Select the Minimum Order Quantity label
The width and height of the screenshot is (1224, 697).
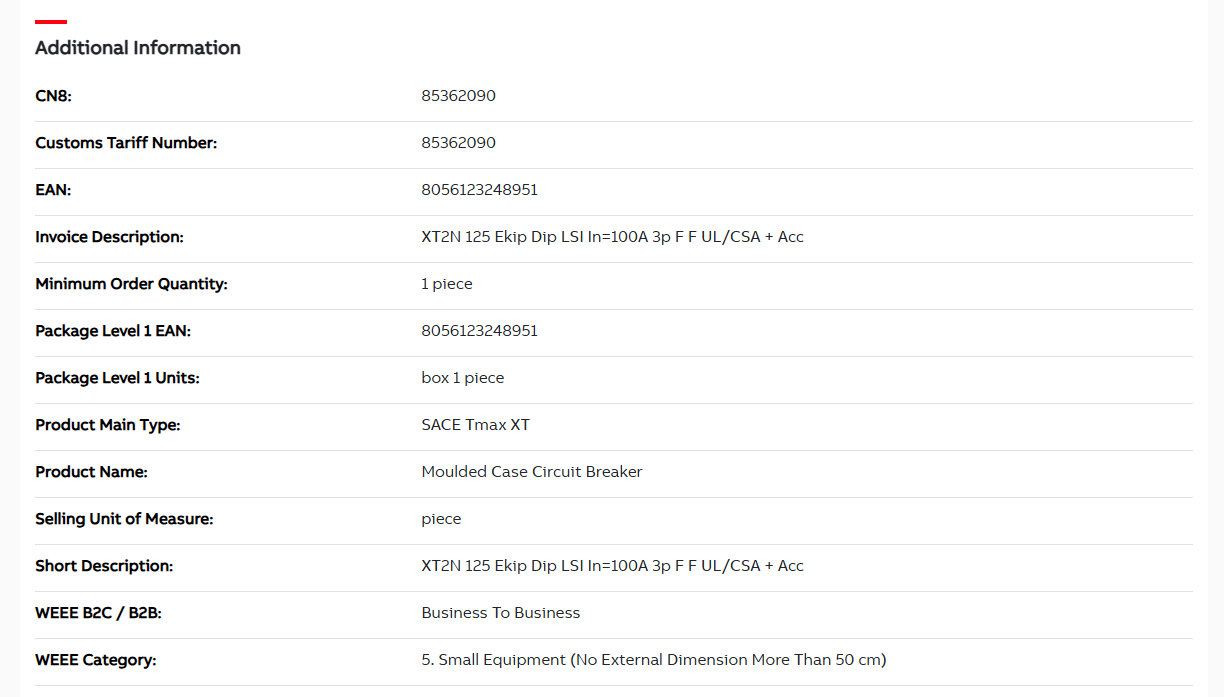131,284
